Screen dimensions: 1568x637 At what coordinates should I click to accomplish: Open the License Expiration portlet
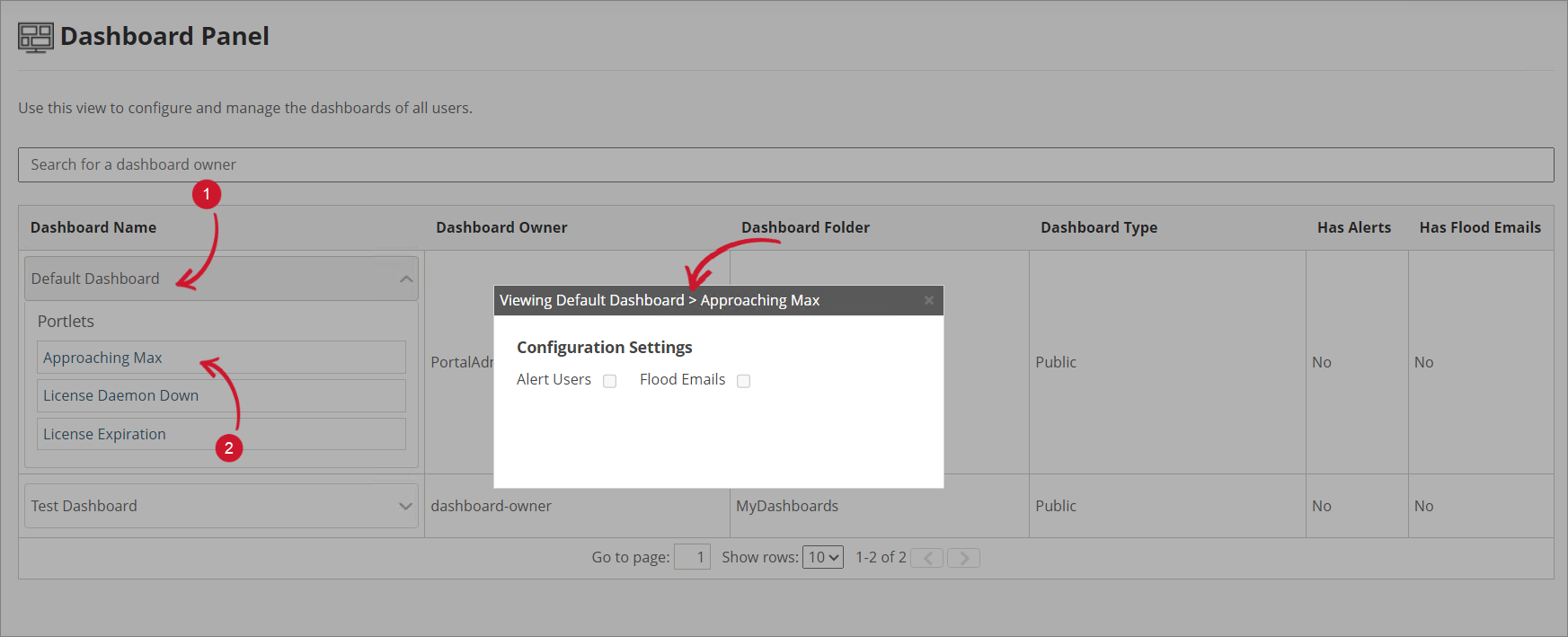tap(221, 434)
